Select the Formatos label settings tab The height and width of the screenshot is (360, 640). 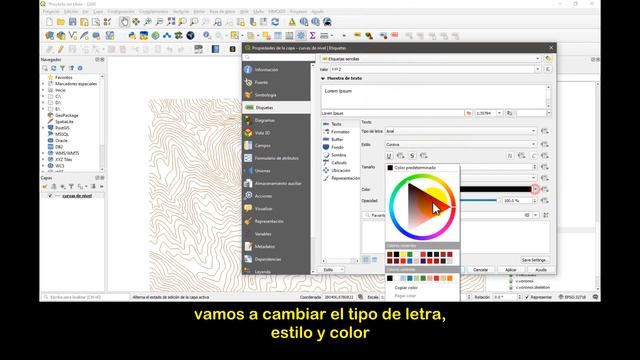(340, 132)
